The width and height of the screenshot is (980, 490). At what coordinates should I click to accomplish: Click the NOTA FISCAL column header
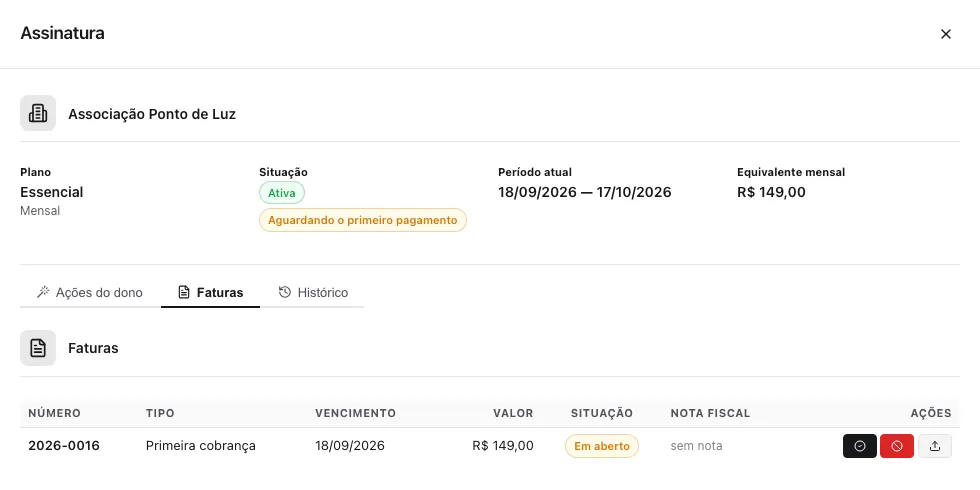click(x=710, y=413)
